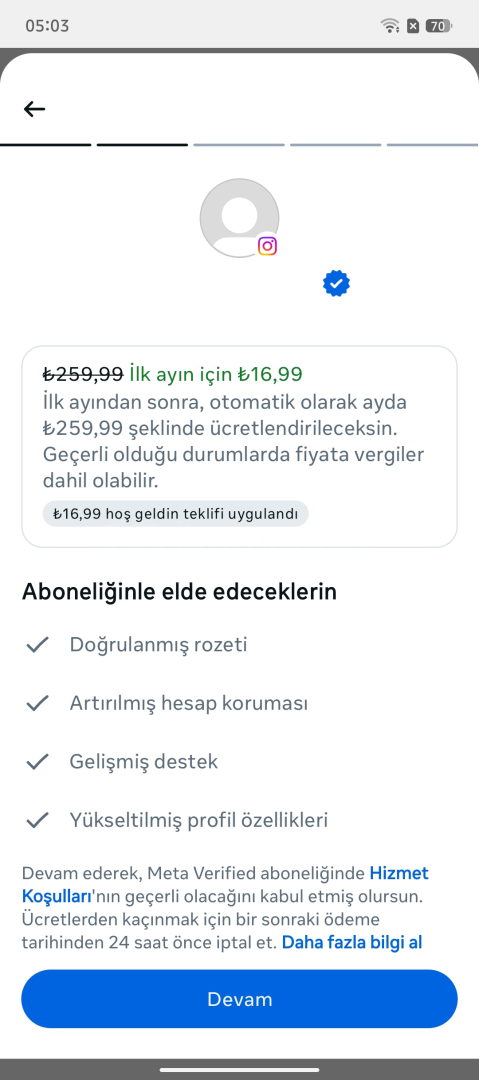The image size is (479, 1080).
Task: Click the checkmark beside Artırılmış hesap koruması
Action: tap(37, 703)
